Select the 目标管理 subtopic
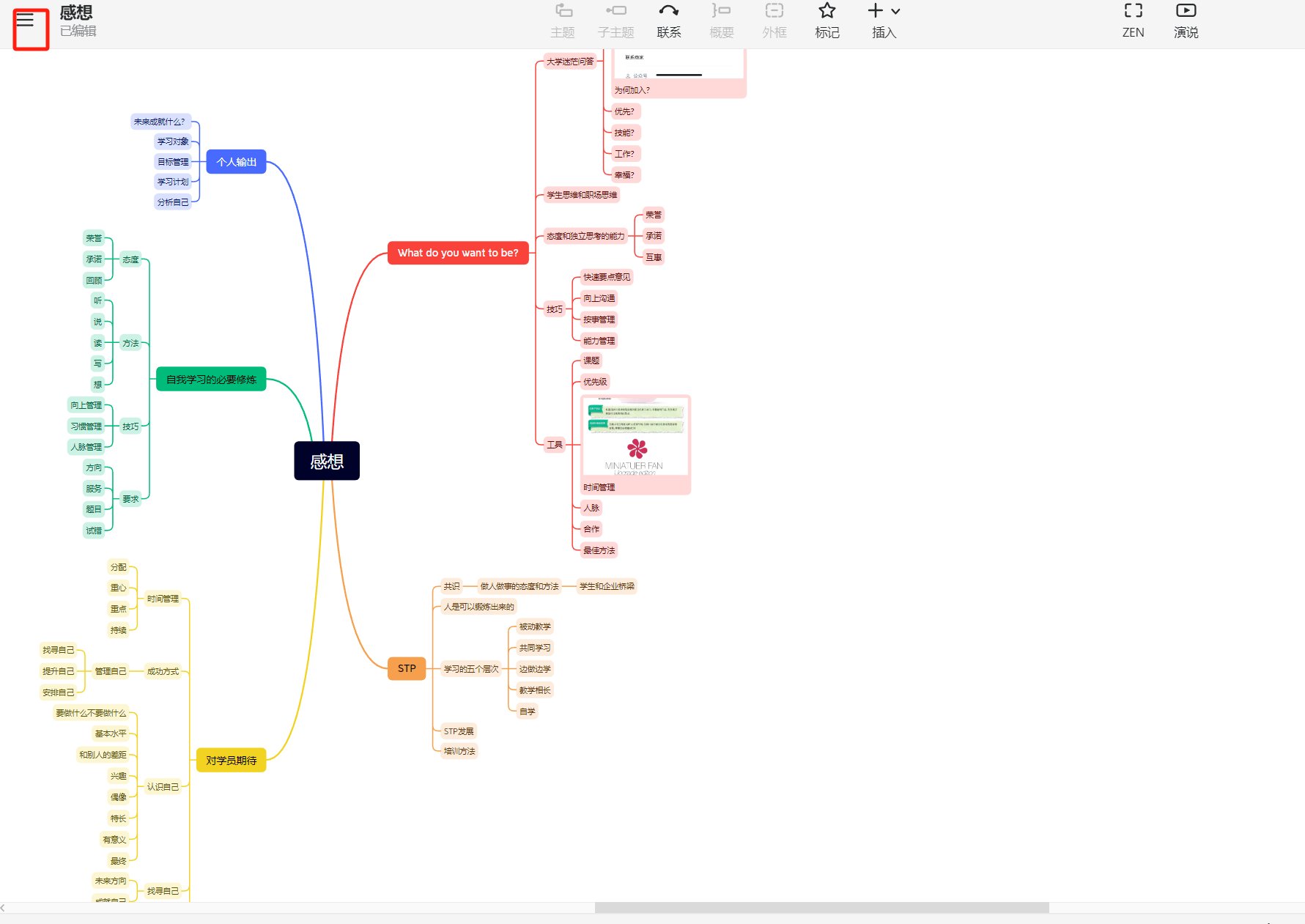The width and height of the screenshot is (1305, 924). pyautogui.click(x=173, y=162)
